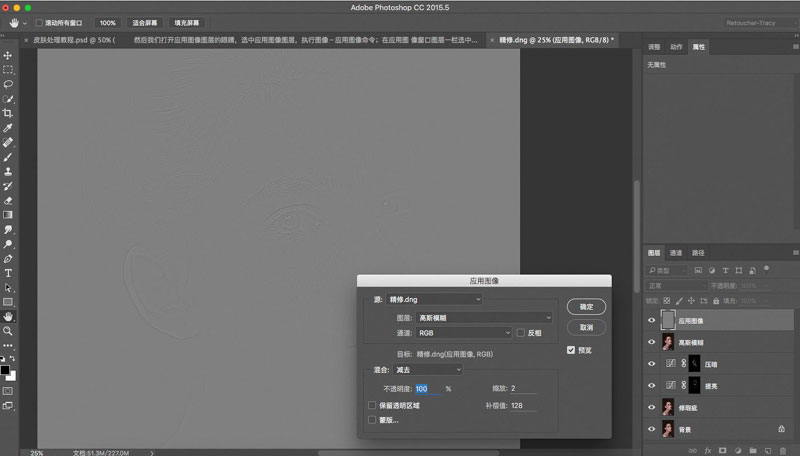Hide the 提亮 adjustment layer
The width and height of the screenshot is (800, 456).
tap(652, 386)
